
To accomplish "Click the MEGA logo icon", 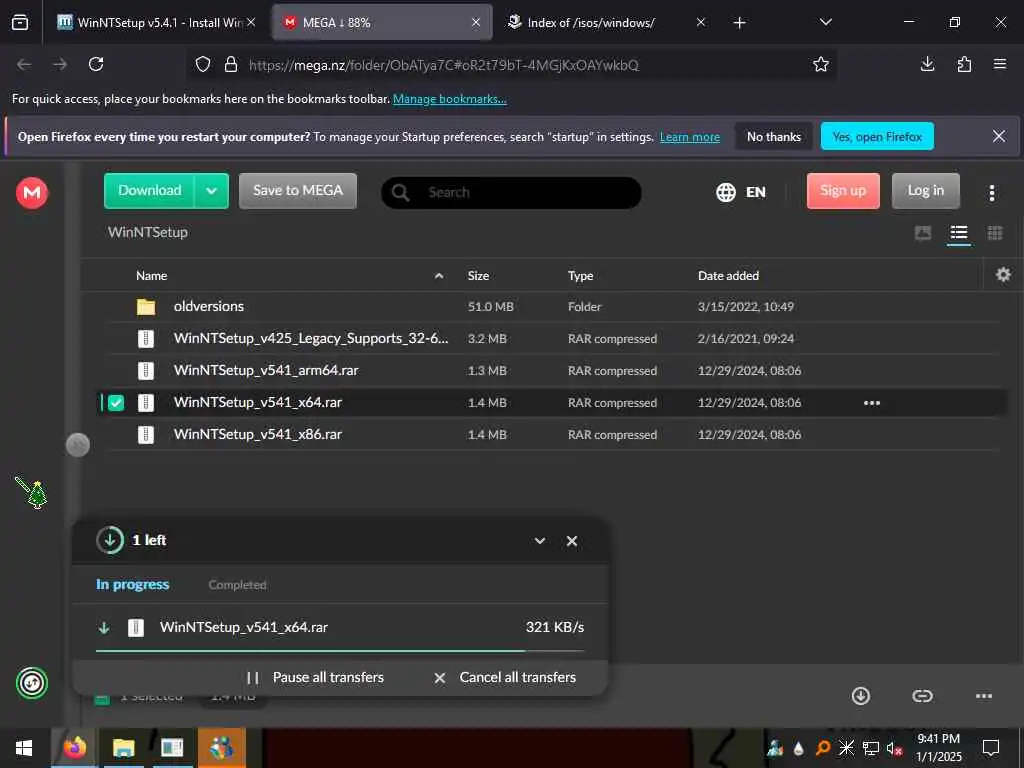I will pyautogui.click(x=32, y=193).
